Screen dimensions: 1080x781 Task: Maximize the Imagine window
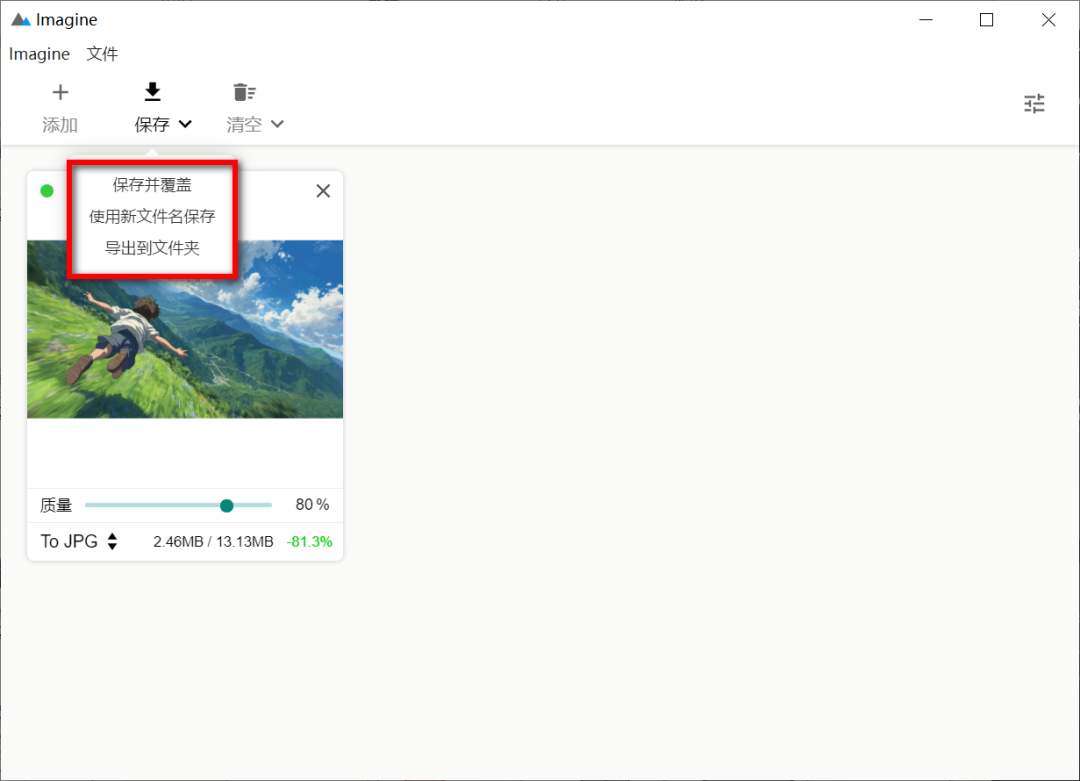(x=986, y=20)
